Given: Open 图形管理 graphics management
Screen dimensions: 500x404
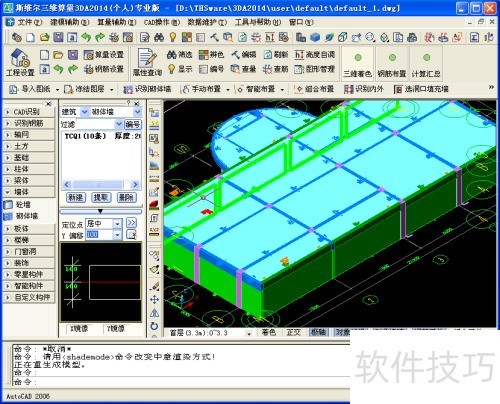Looking at the screenshot, I should click(x=315, y=69).
